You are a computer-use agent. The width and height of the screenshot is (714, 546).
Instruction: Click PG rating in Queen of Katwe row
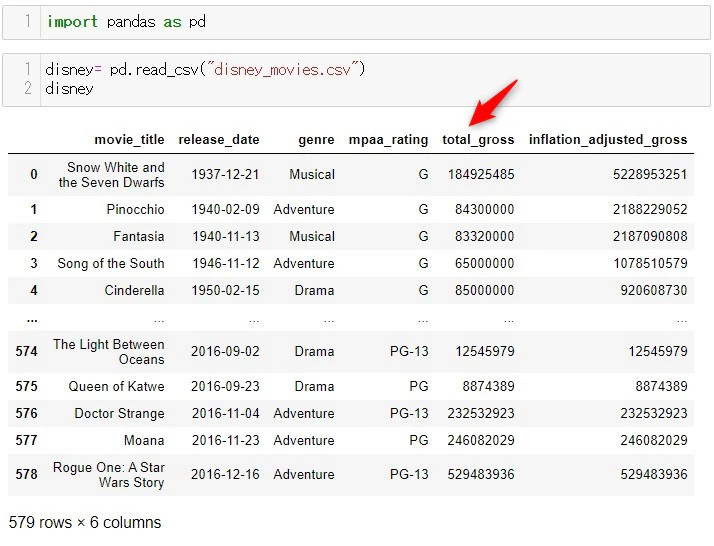[x=418, y=386]
